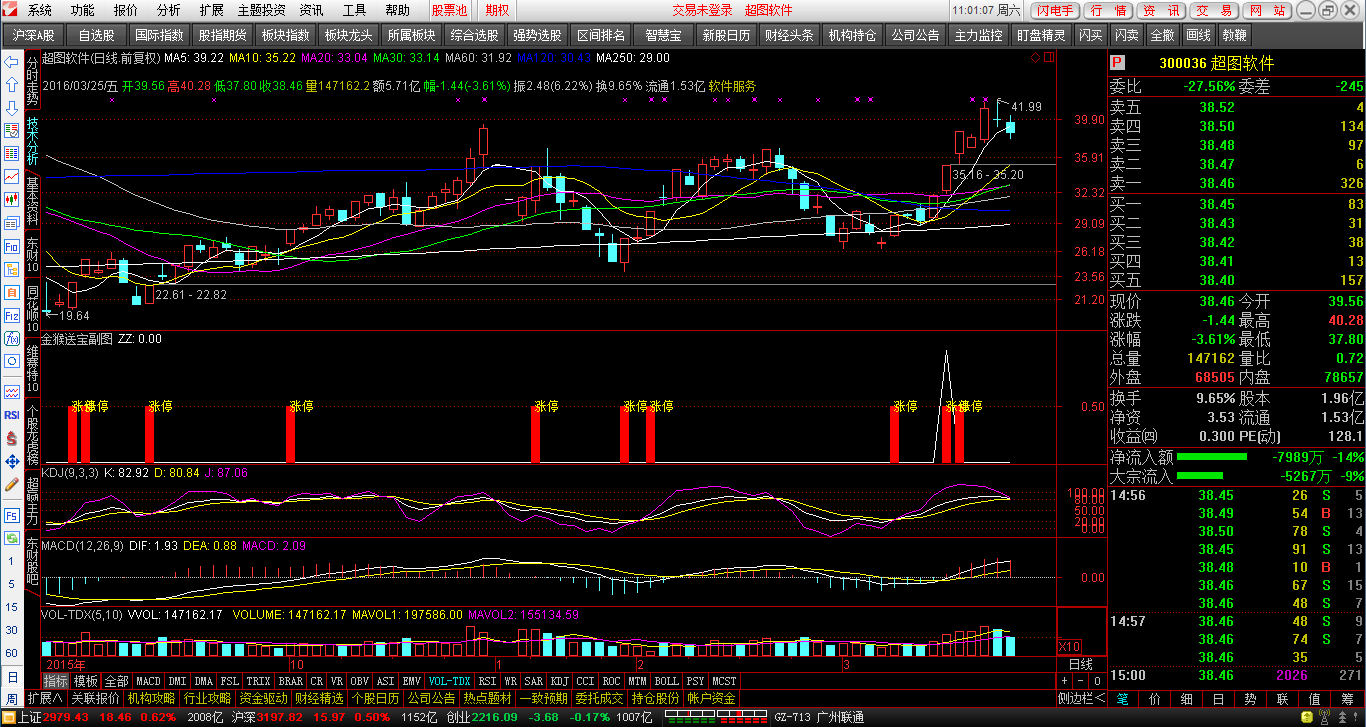The height and width of the screenshot is (727, 1366).
Task: Open the 报价 menu
Action: coord(126,10)
